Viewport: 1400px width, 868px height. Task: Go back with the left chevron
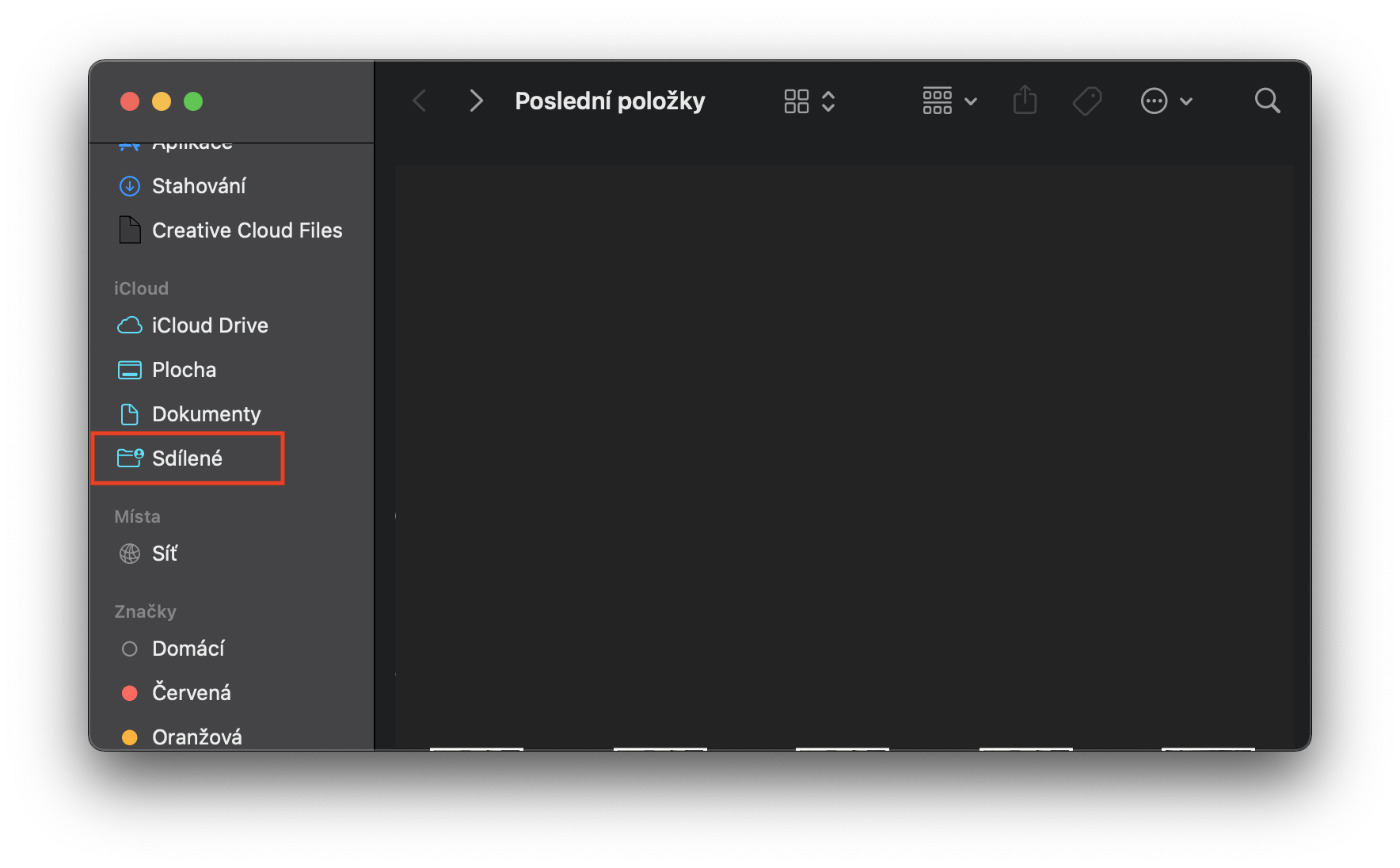(420, 101)
